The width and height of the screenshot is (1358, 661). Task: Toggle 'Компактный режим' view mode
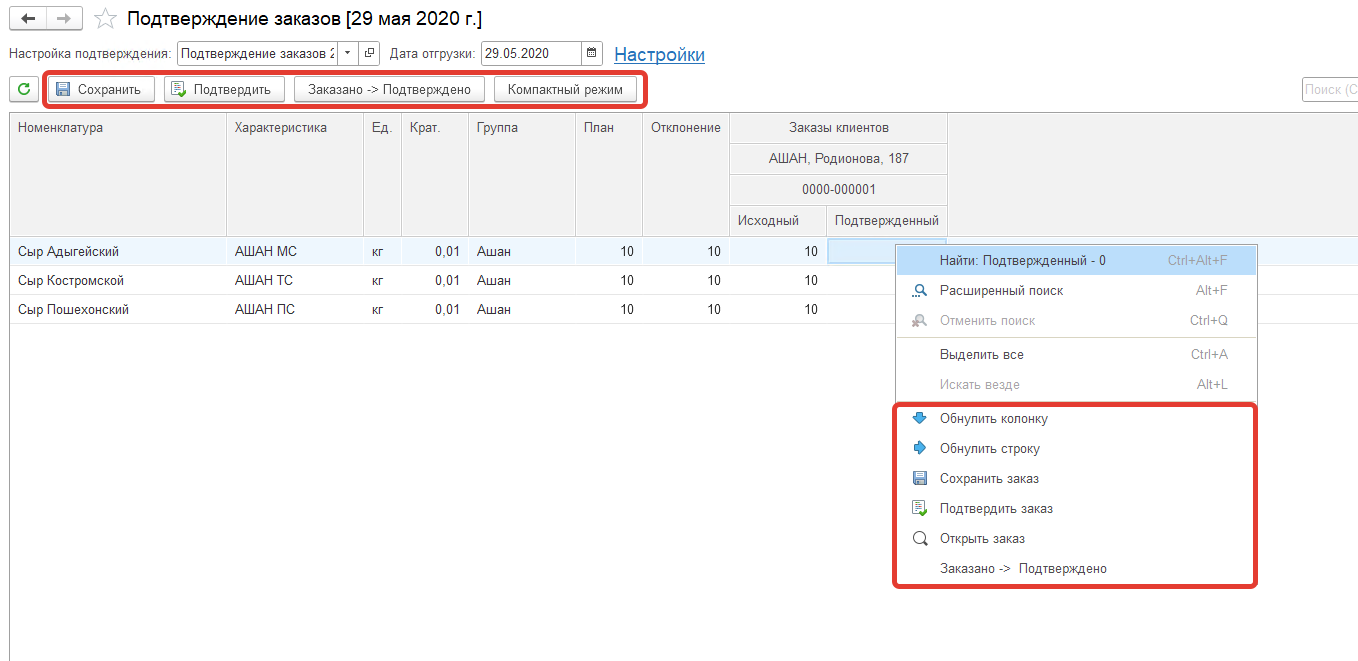pyautogui.click(x=565, y=89)
